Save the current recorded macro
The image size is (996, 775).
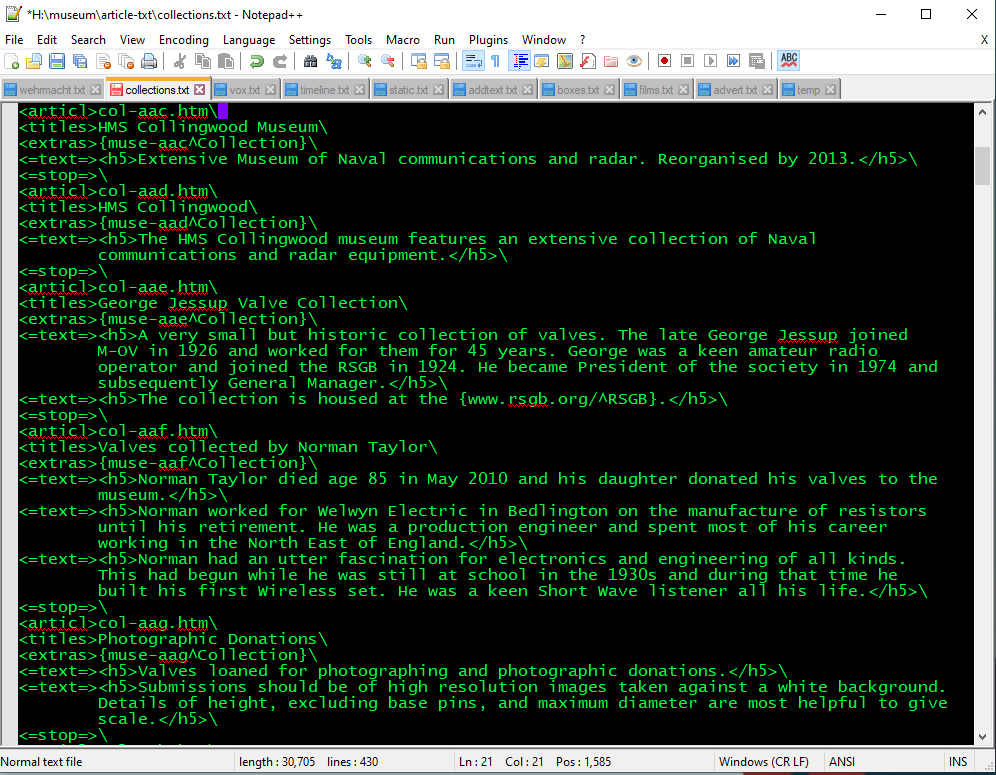click(x=756, y=61)
